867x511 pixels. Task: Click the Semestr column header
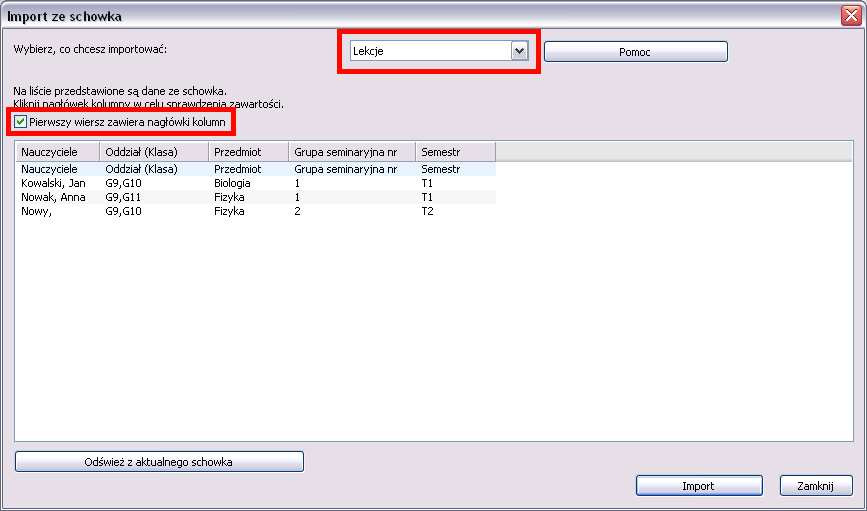coord(455,151)
